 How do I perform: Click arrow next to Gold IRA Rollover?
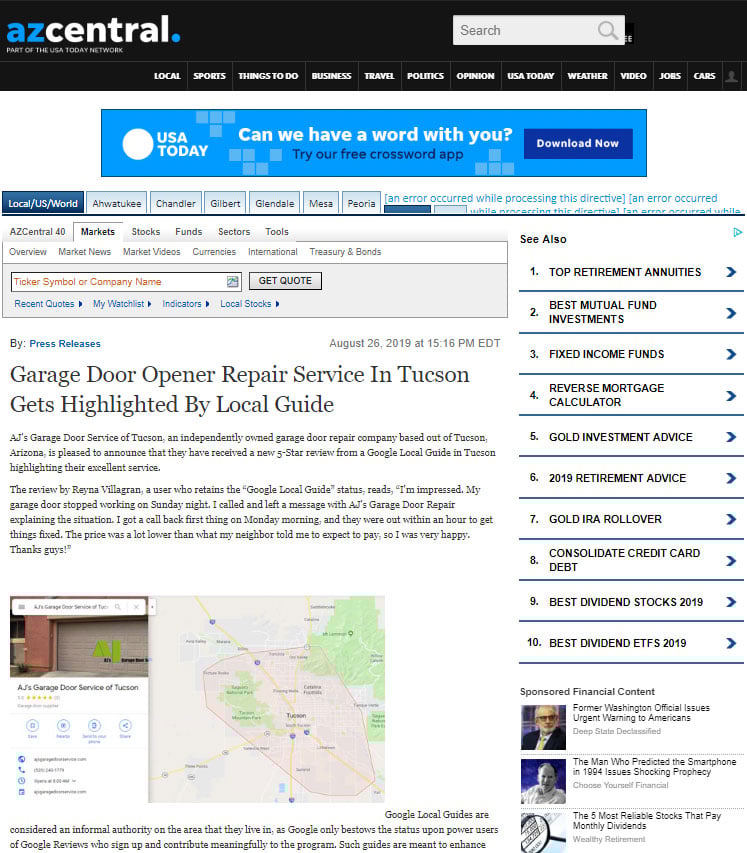(x=731, y=520)
